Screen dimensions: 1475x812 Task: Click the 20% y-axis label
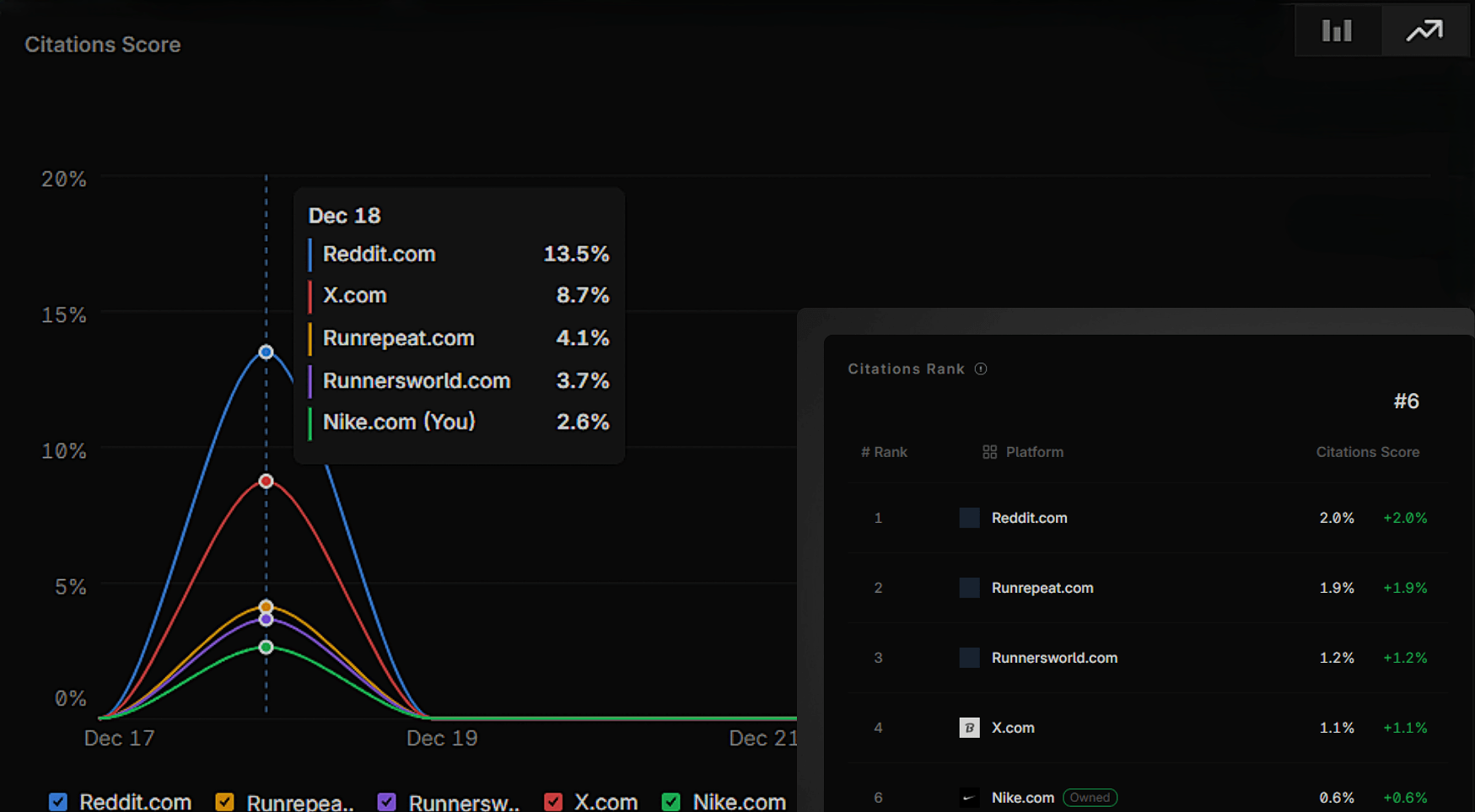[x=64, y=179]
